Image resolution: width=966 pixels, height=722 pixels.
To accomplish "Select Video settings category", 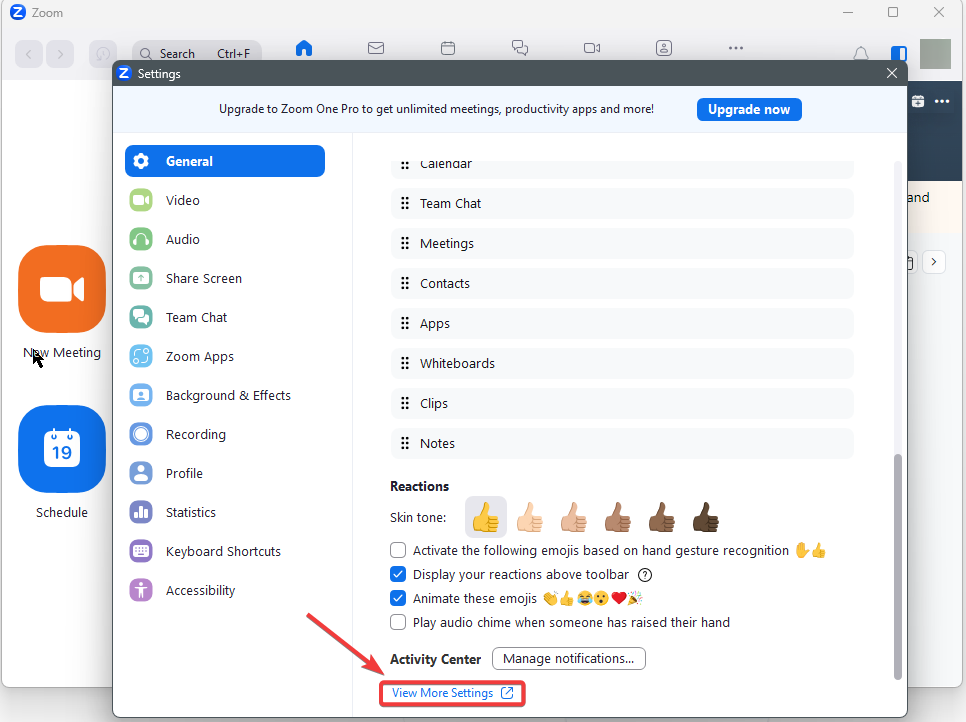I will 225,200.
